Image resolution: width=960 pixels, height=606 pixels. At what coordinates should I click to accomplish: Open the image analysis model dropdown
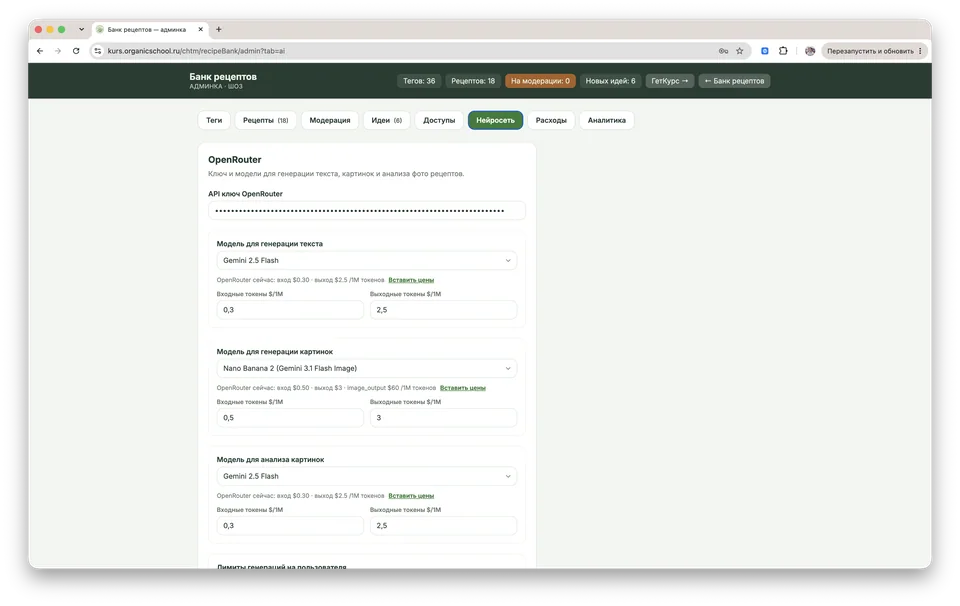pyautogui.click(x=366, y=476)
